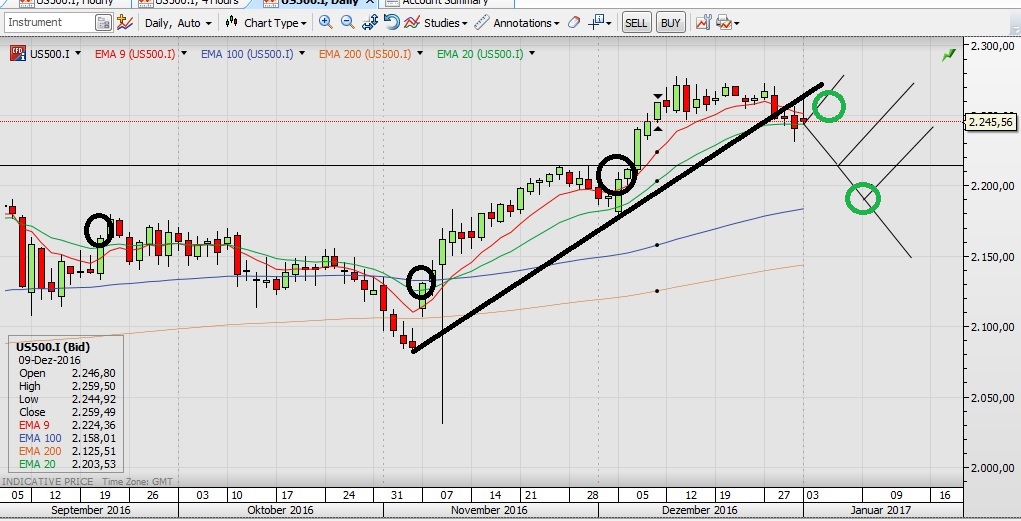1021x521 pixels.
Task: Click the EMA 9 value 2.224,36
Action: click(x=94, y=425)
